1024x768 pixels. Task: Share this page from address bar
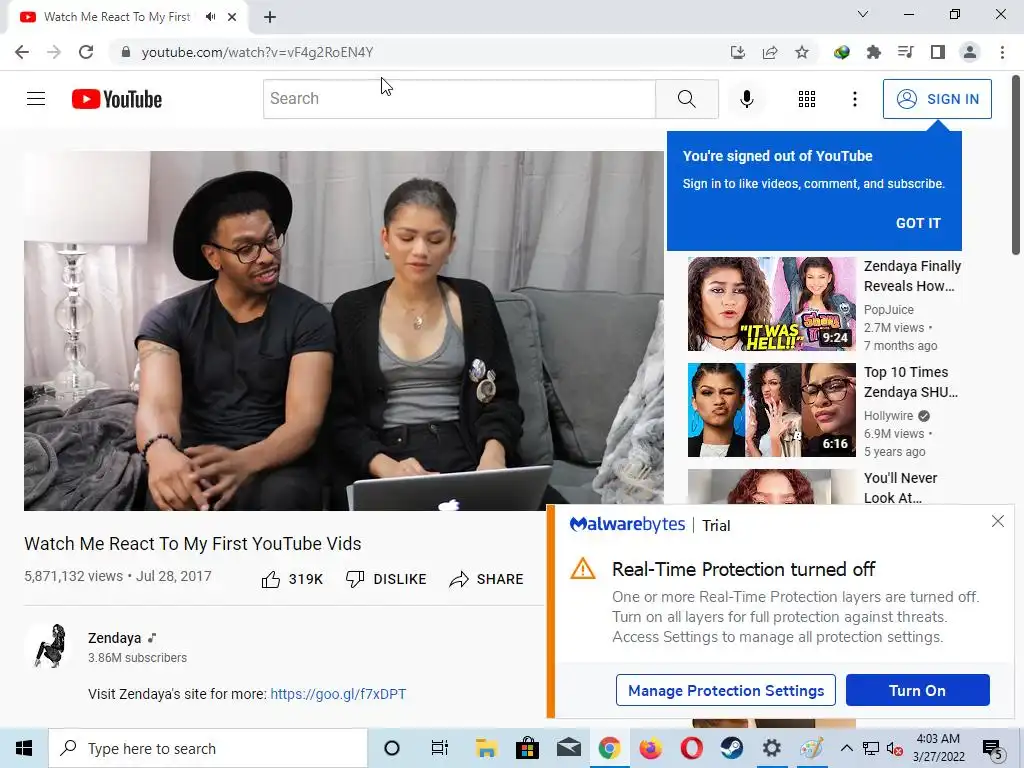pyautogui.click(x=770, y=52)
